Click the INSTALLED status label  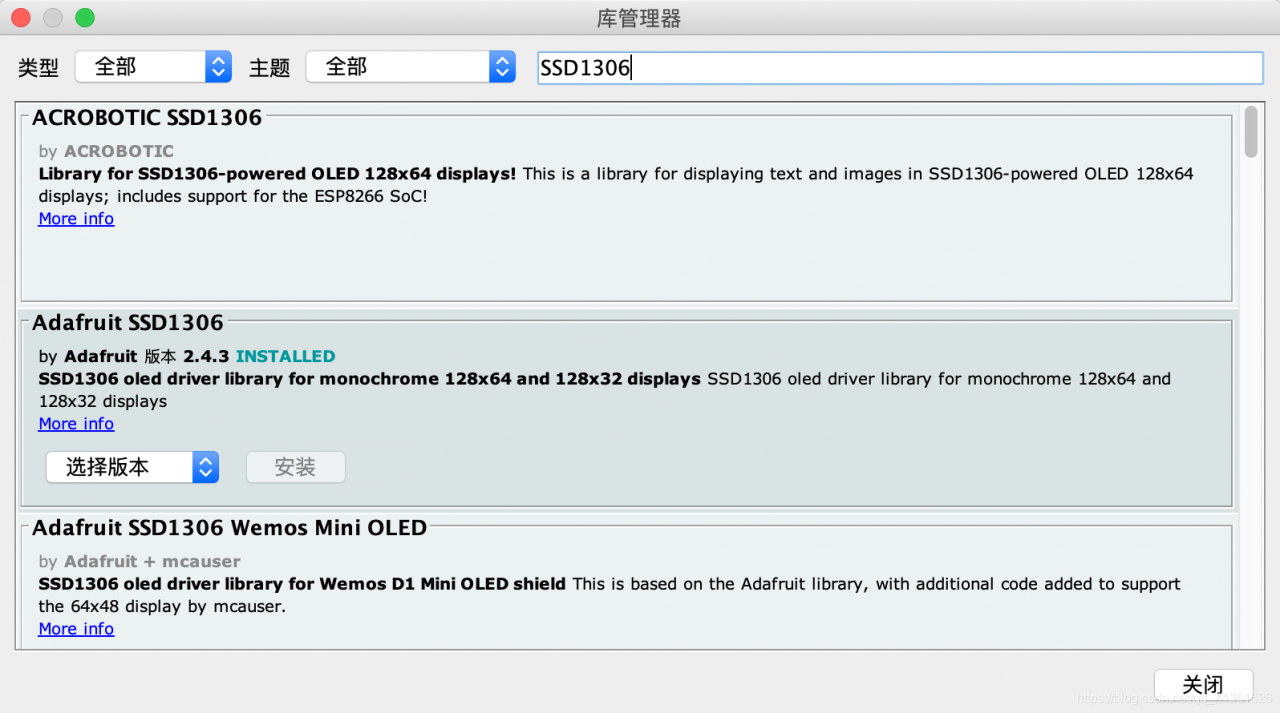tap(286, 357)
